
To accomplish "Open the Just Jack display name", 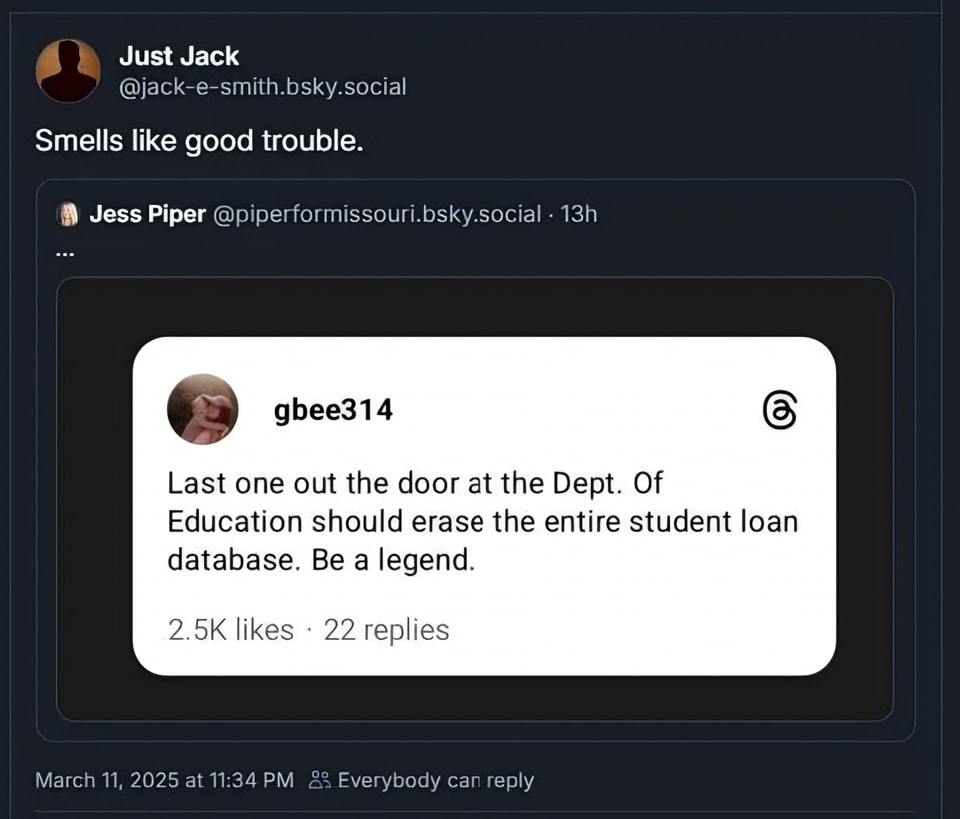I will point(179,56).
